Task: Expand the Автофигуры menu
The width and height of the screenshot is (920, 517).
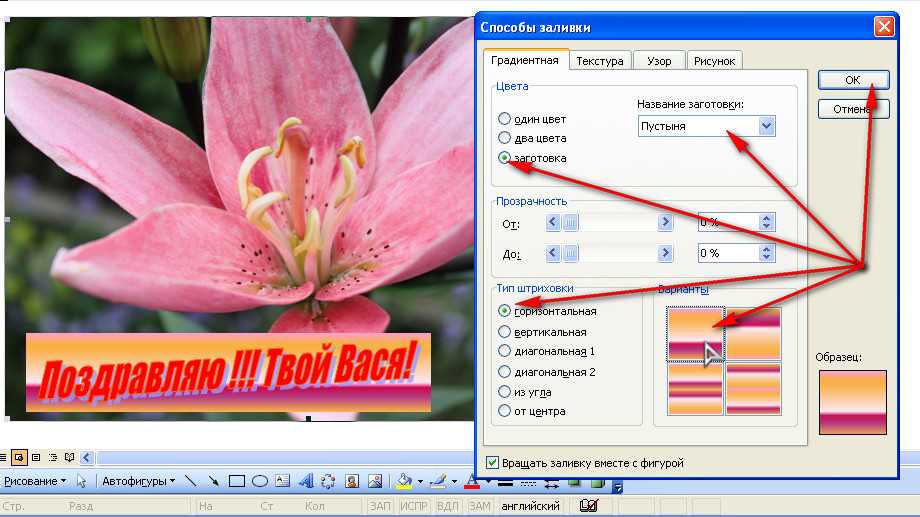Action: [x=138, y=481]
